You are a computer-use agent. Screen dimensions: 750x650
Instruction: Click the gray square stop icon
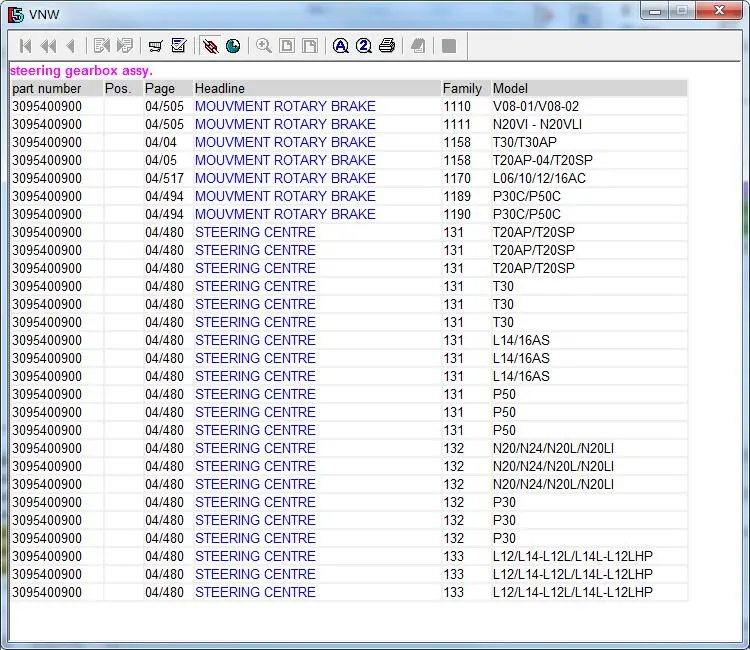449,46
